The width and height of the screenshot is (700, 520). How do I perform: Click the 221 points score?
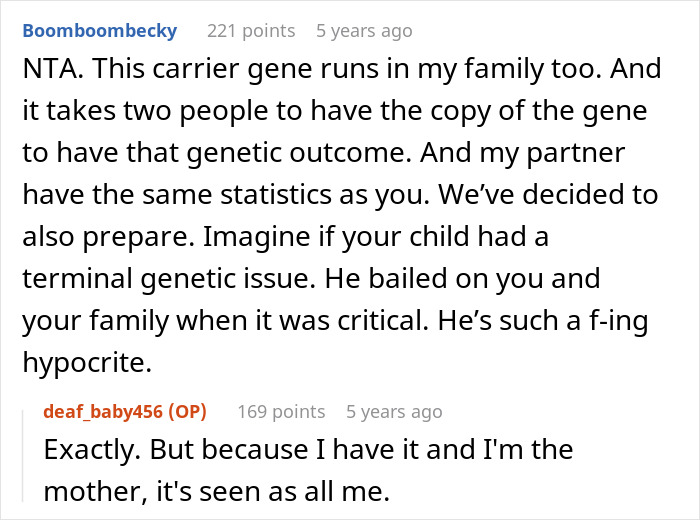click(x=250, y=31)
